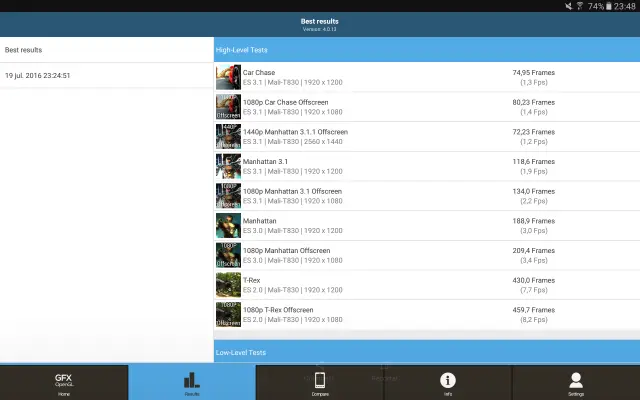Open the Manhattan ES 3.0 test thumbnail

coord(228,225)
